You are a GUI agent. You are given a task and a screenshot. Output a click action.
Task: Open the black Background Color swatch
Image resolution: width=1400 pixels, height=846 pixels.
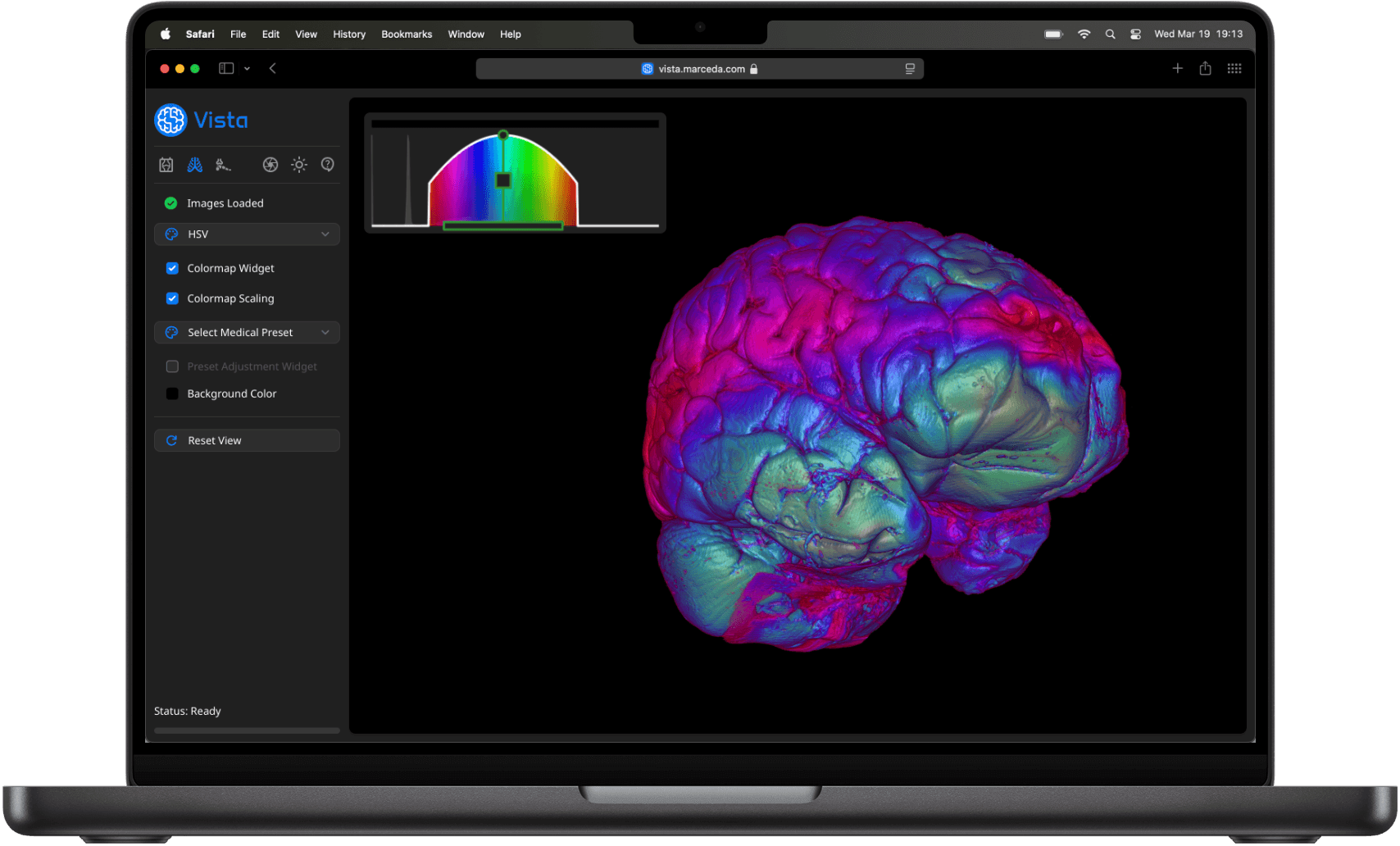pyautogui.click(x=172, y=394)
